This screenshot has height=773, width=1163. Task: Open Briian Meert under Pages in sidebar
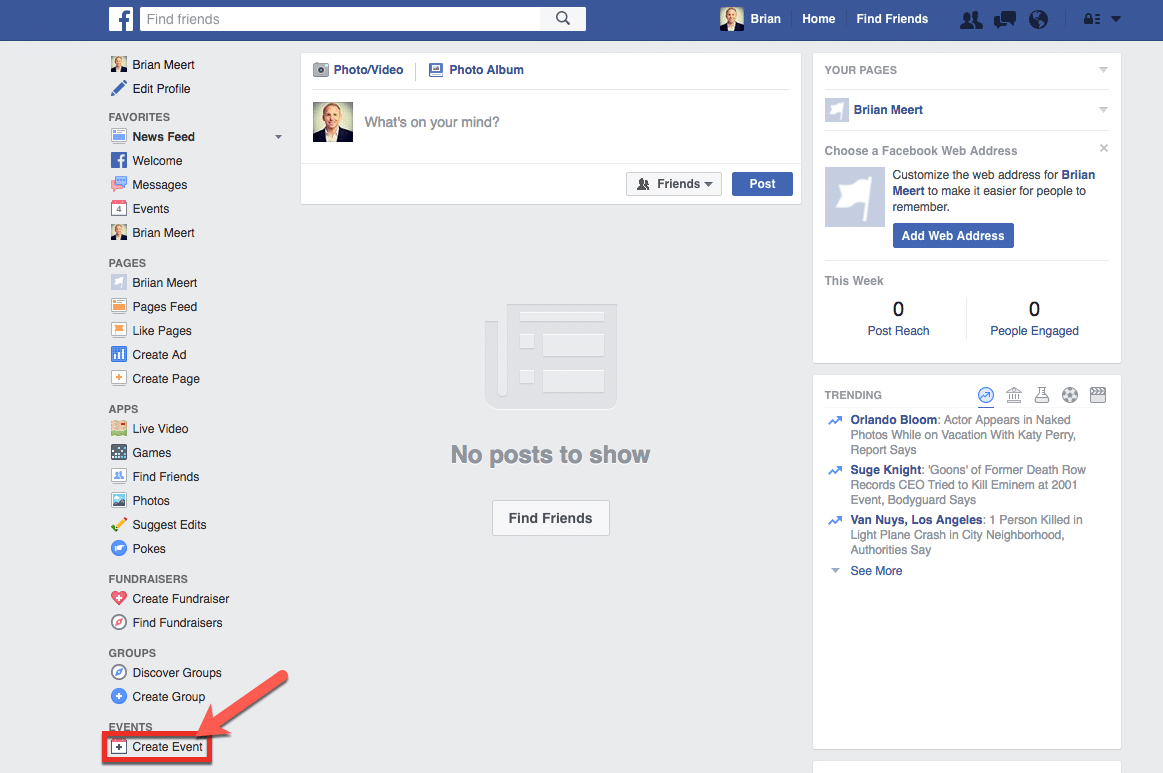click(164, 283)
